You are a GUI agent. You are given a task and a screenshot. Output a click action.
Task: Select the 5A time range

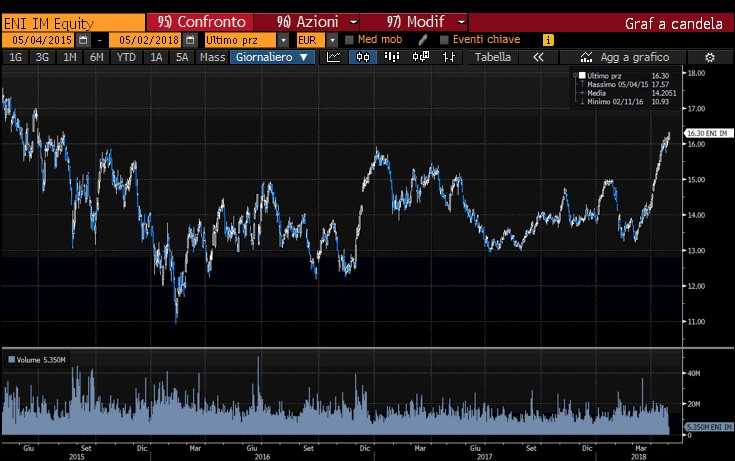182,57
